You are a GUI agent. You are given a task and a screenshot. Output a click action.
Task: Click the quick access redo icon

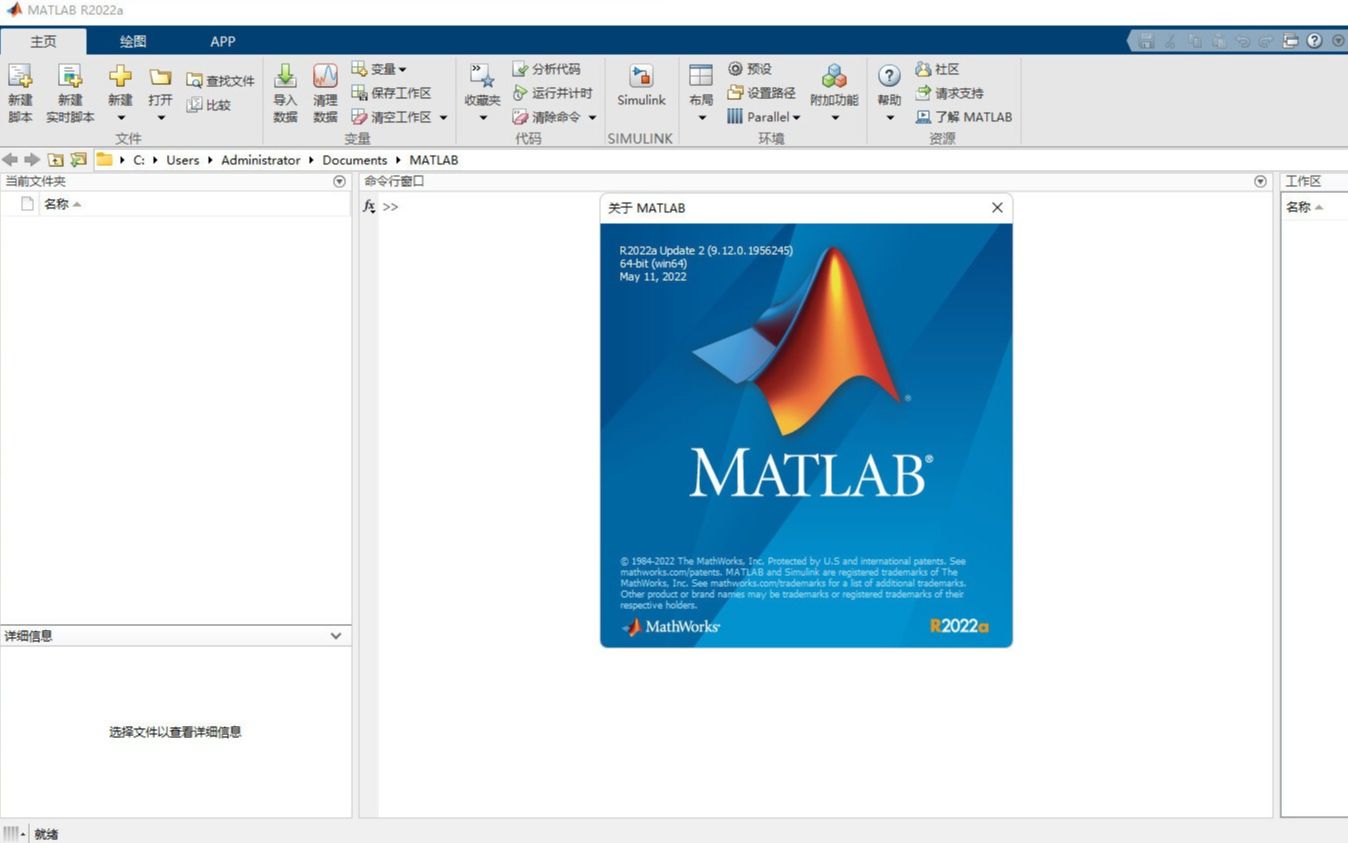click(1266, 41)
